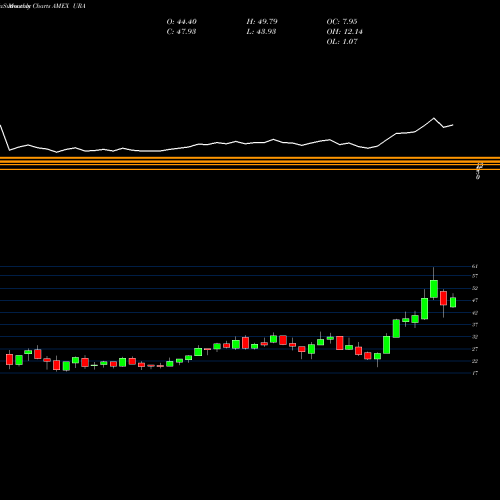Click price axis label 37

[x=475, y=325]
